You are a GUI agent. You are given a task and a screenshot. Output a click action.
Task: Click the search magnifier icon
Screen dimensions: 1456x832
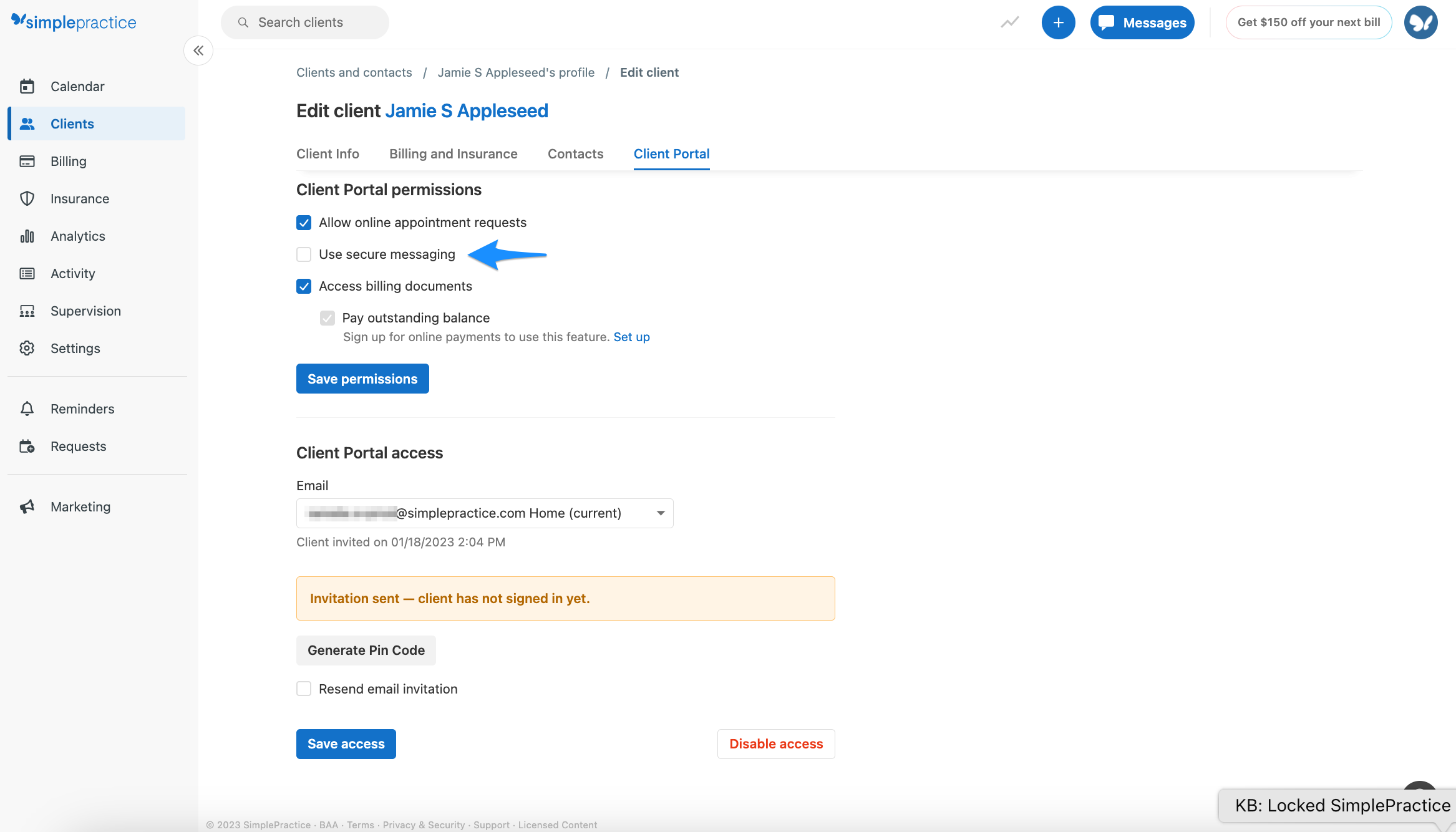click(243, 22)
